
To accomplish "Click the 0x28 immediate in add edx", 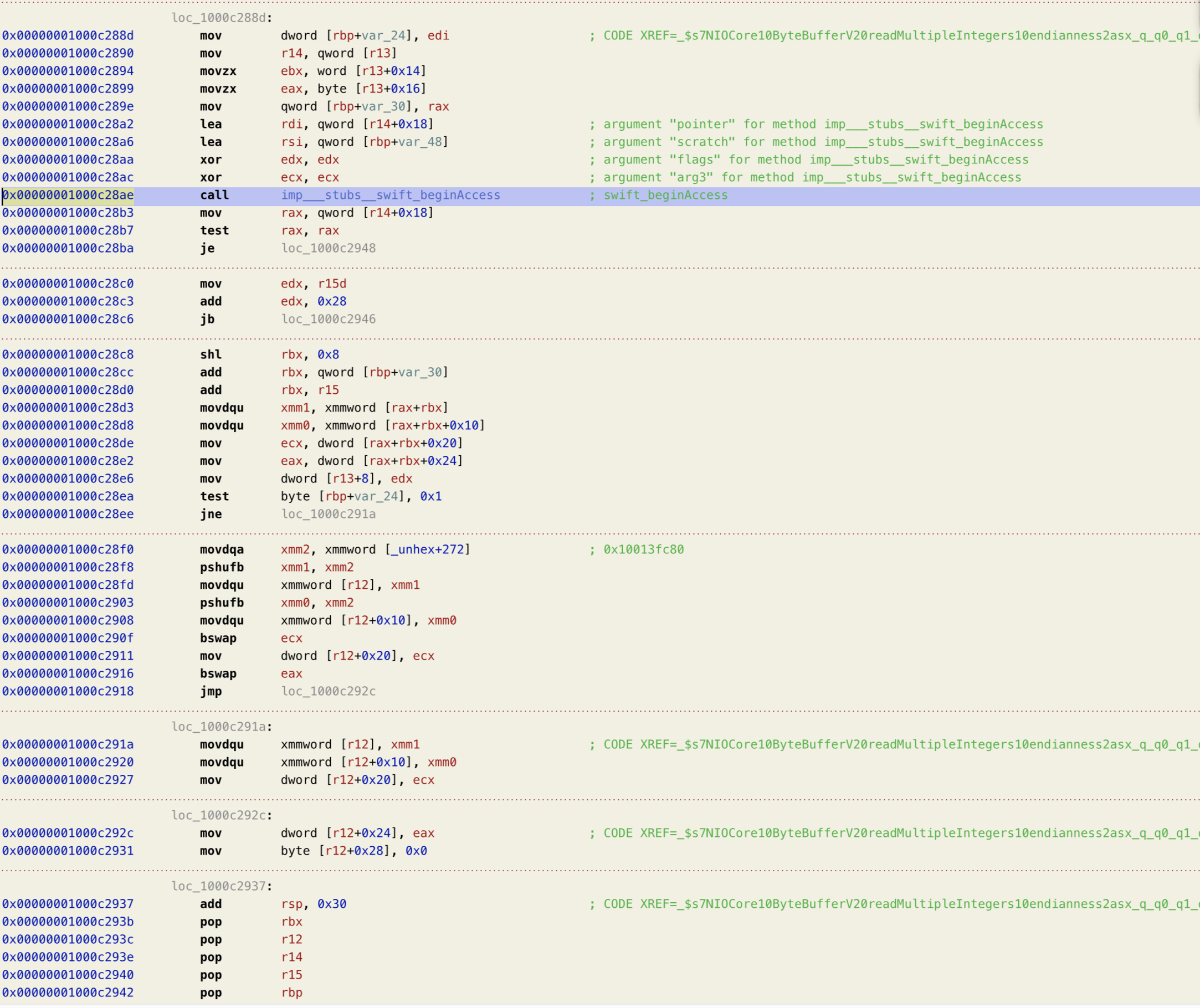I will (332, 301).
